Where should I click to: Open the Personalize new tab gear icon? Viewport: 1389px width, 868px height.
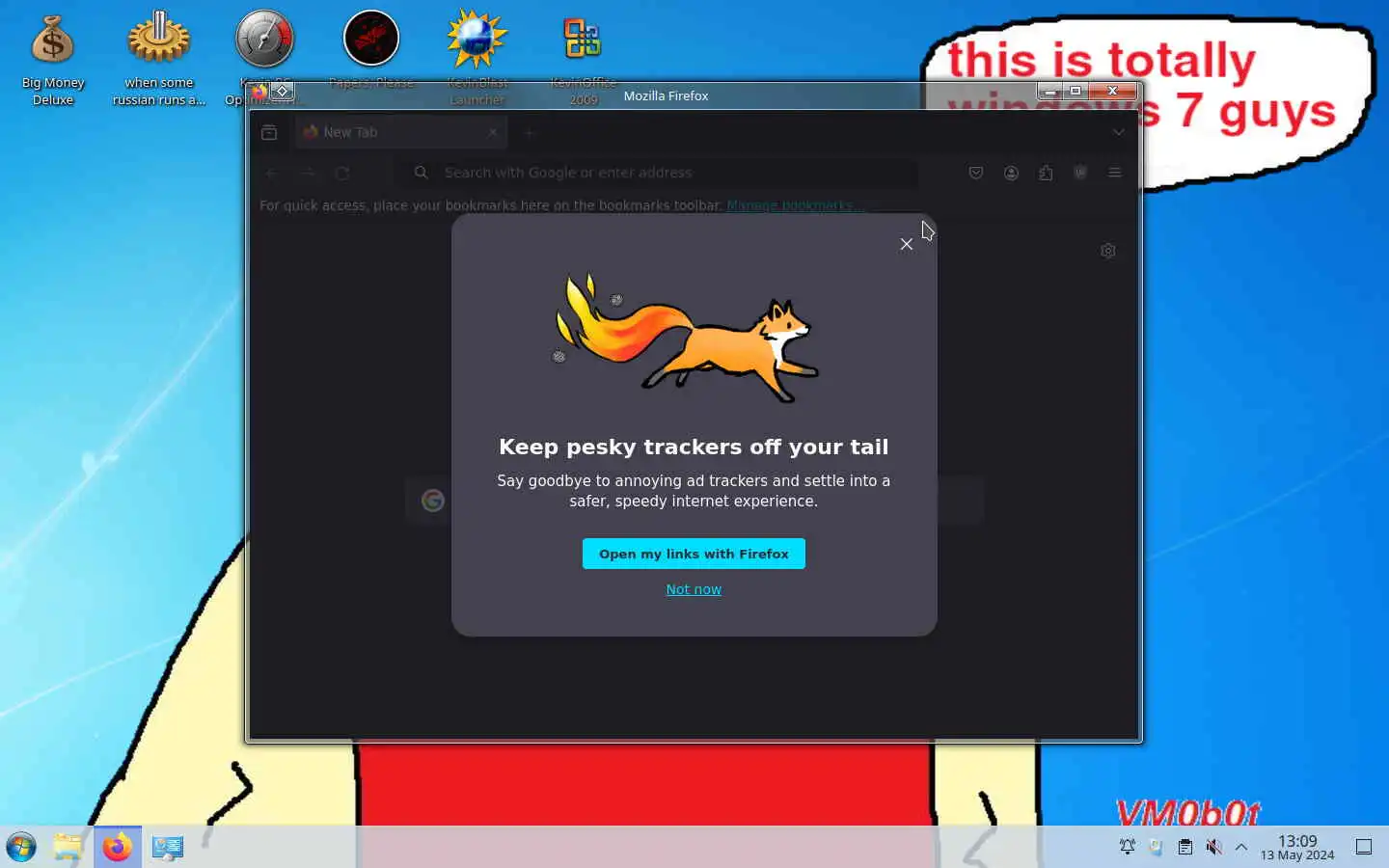pyautogui.click(x=1108, y=251)
